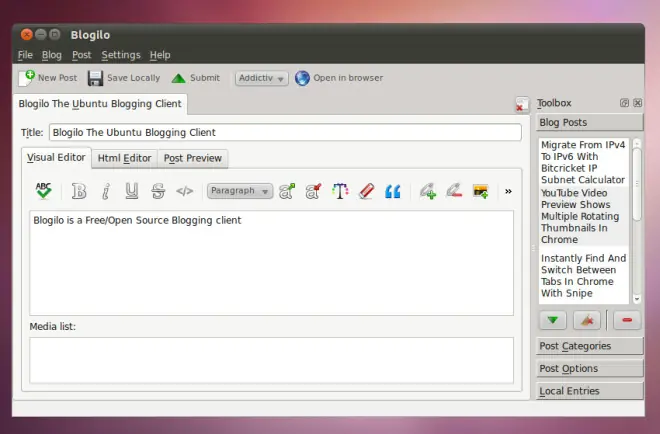The width and height of the screenshot is (660, 434).
Task: Add a link with the green plus icon
Action: pyautogui.click(x=428, y=191)
